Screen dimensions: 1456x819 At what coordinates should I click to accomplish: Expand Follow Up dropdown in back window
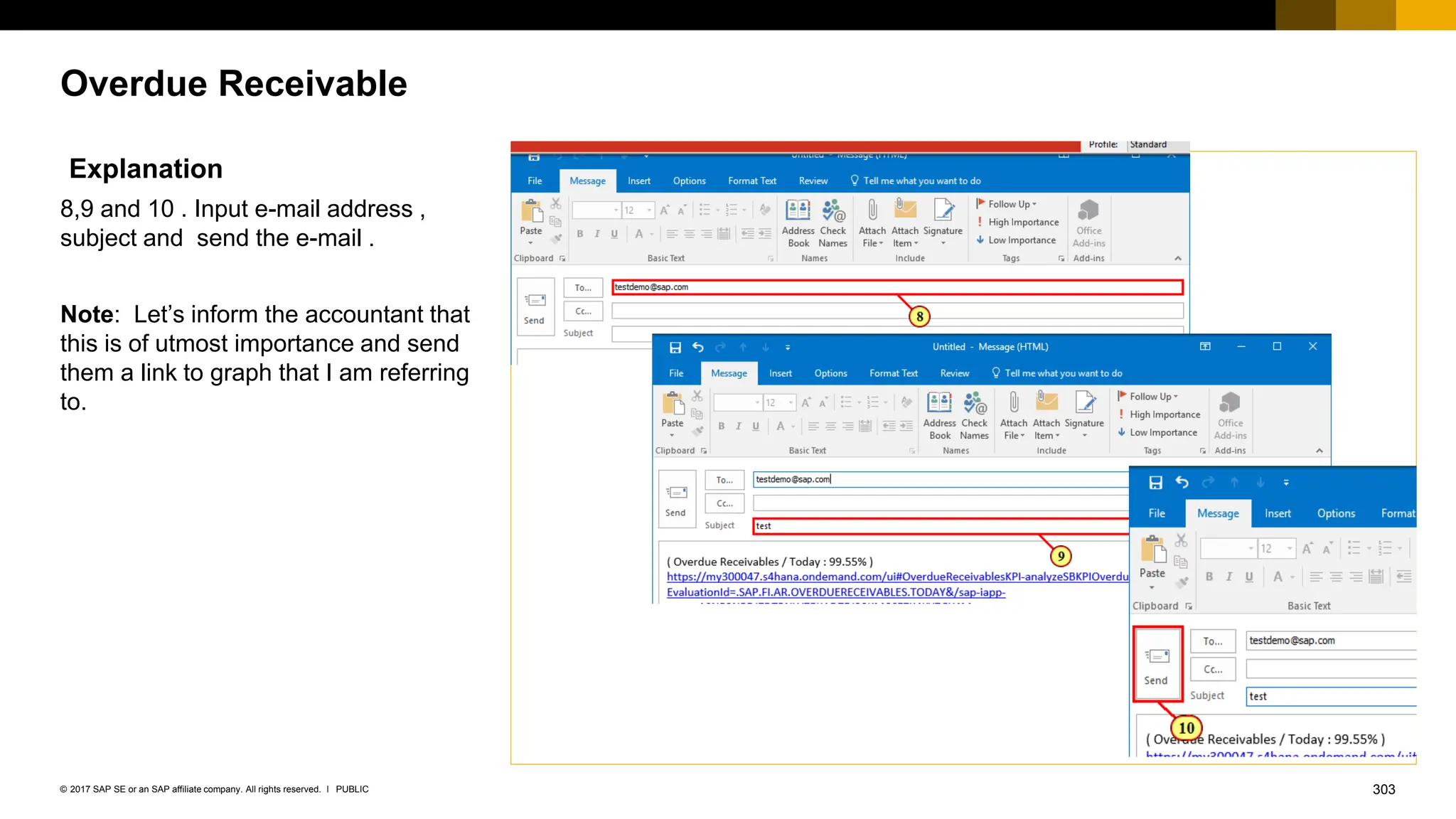(x=1006, y=204)
